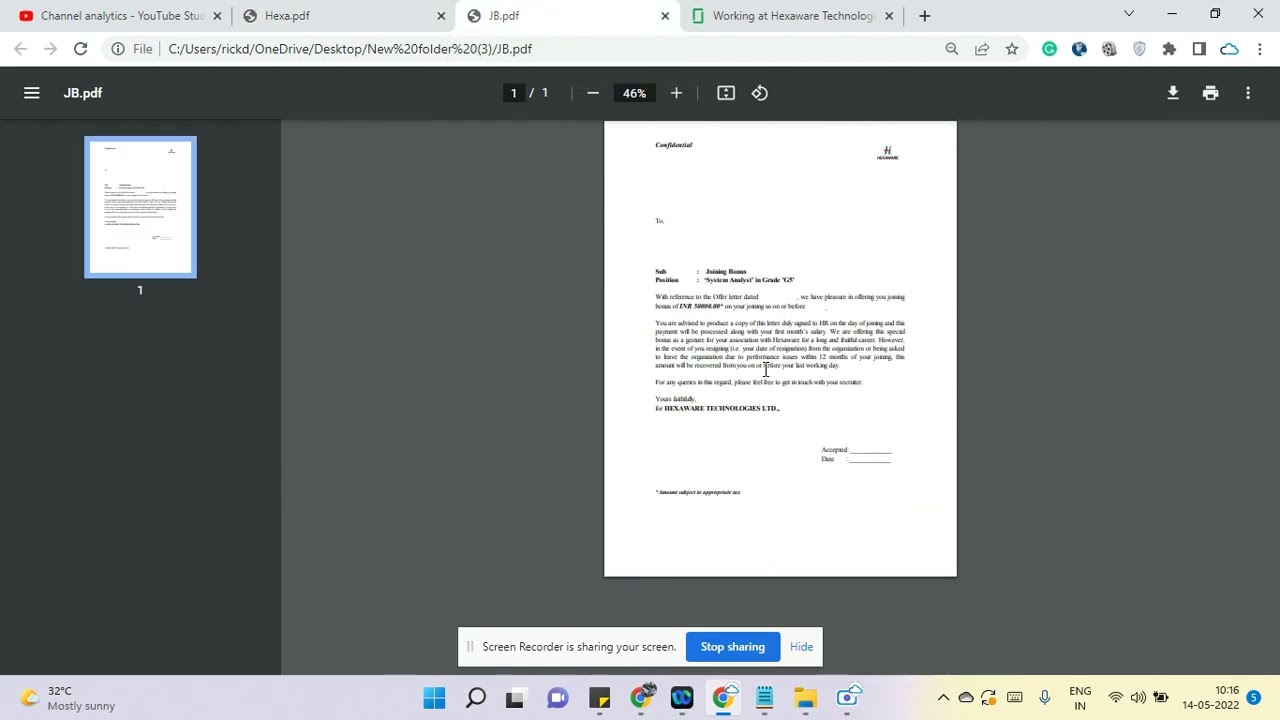The image size is (1280, 720).
Task: Open the Chrome three-dot menu
Action: (1260, 49)
